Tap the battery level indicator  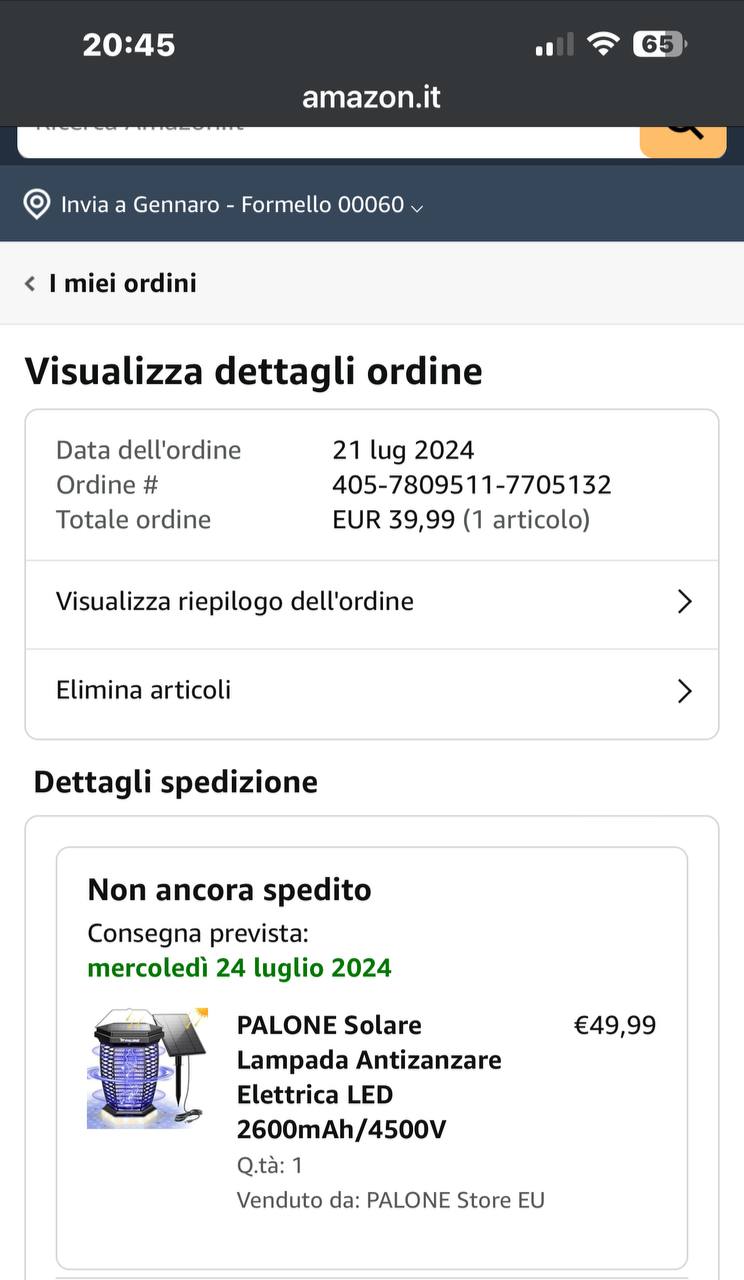[x=660, y=44]
